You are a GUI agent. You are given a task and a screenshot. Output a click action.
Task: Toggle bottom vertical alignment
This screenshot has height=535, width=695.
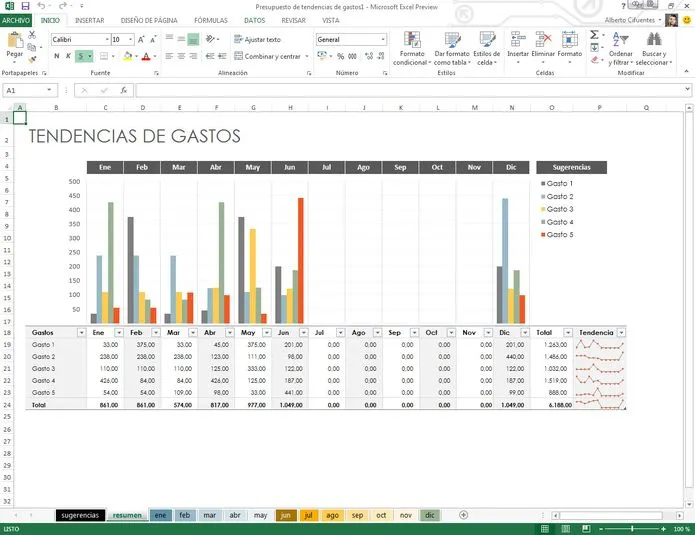pos(193,39)
